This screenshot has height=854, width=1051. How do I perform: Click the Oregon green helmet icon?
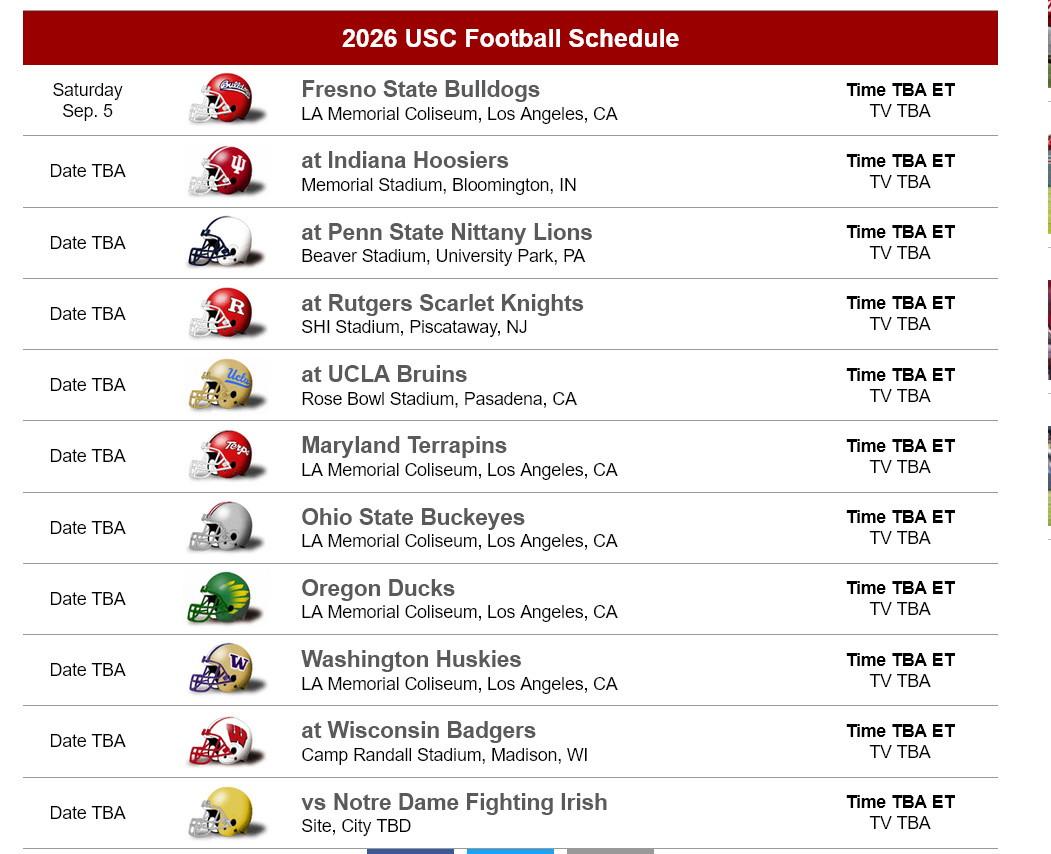pyautogui.click(x=227, y=598)
